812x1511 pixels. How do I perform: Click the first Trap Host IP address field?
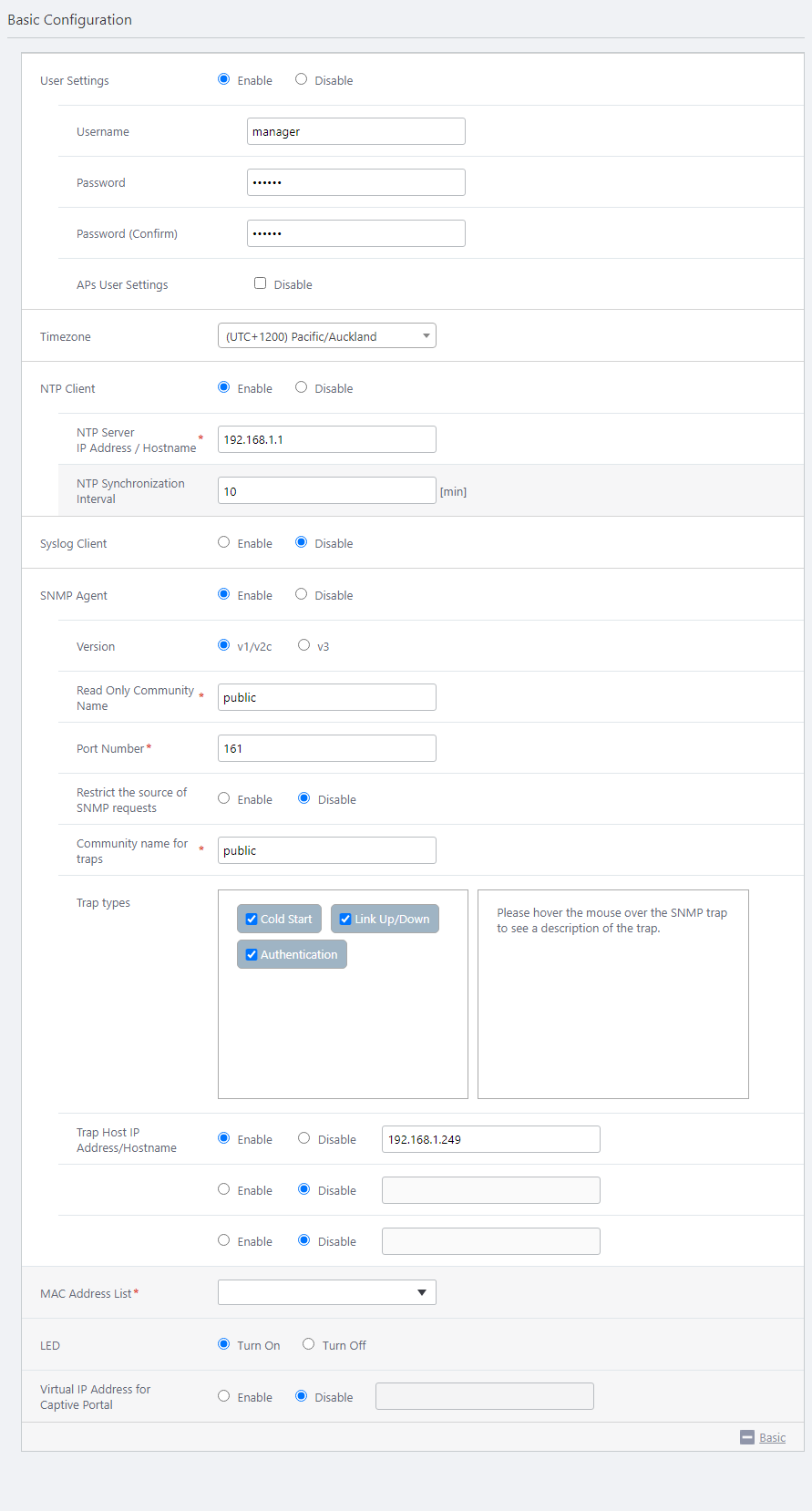tap(490, 1139)
